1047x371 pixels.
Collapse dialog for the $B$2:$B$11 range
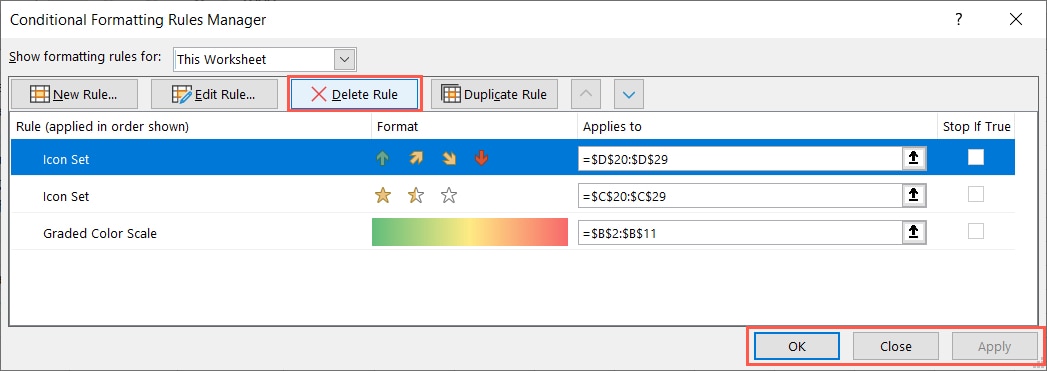tap(914, 232)
